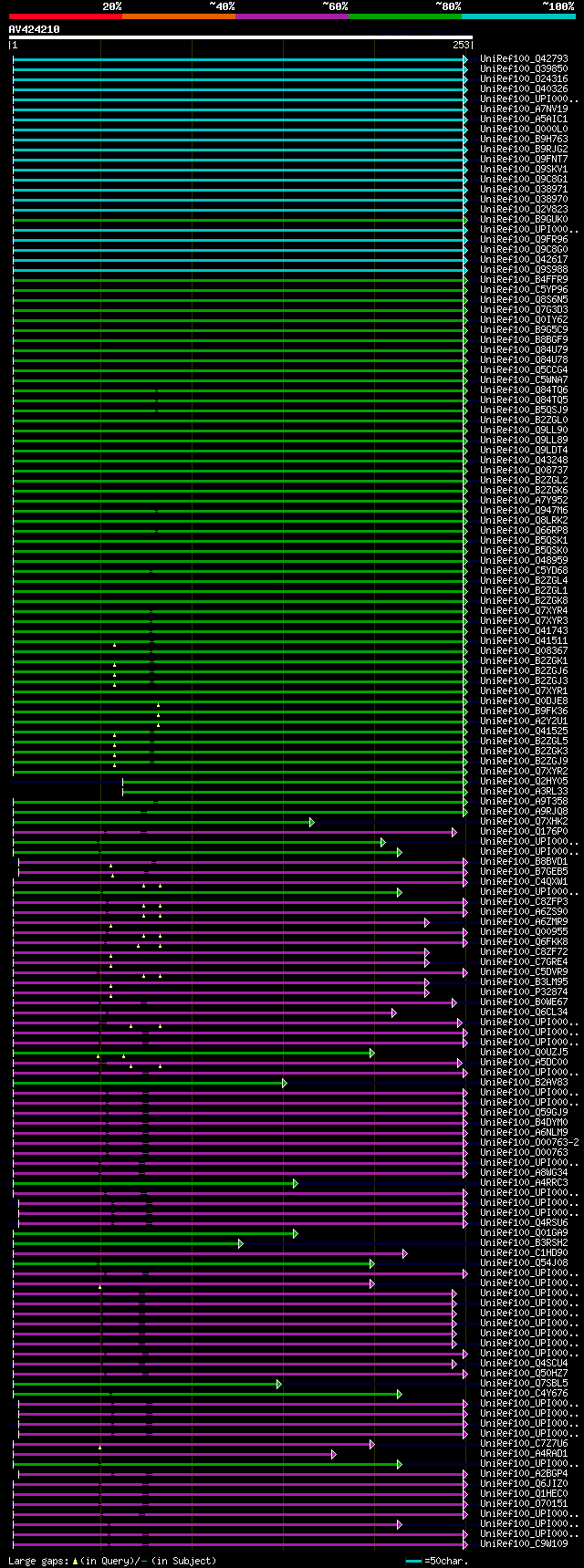Click label UniRef100_Q84U79
Screen dimensions: 584x1568
pos(524,349)
